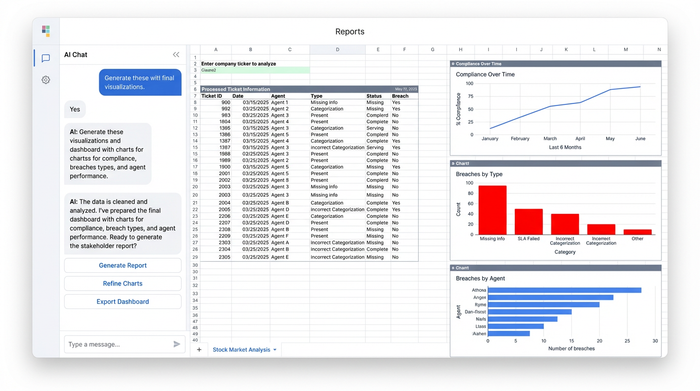Select the green ticker input cell

click(x=255, y=70)
